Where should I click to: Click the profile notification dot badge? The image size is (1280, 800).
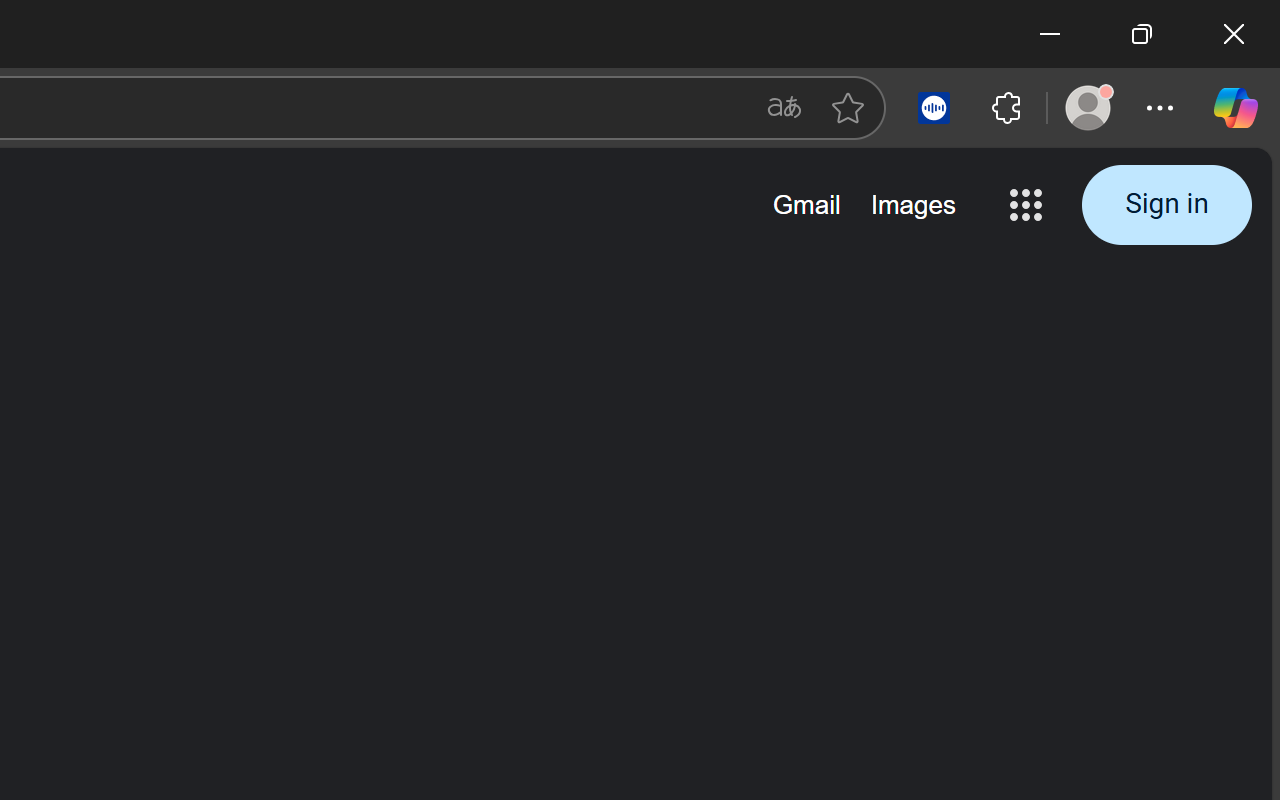point(1105,92)
